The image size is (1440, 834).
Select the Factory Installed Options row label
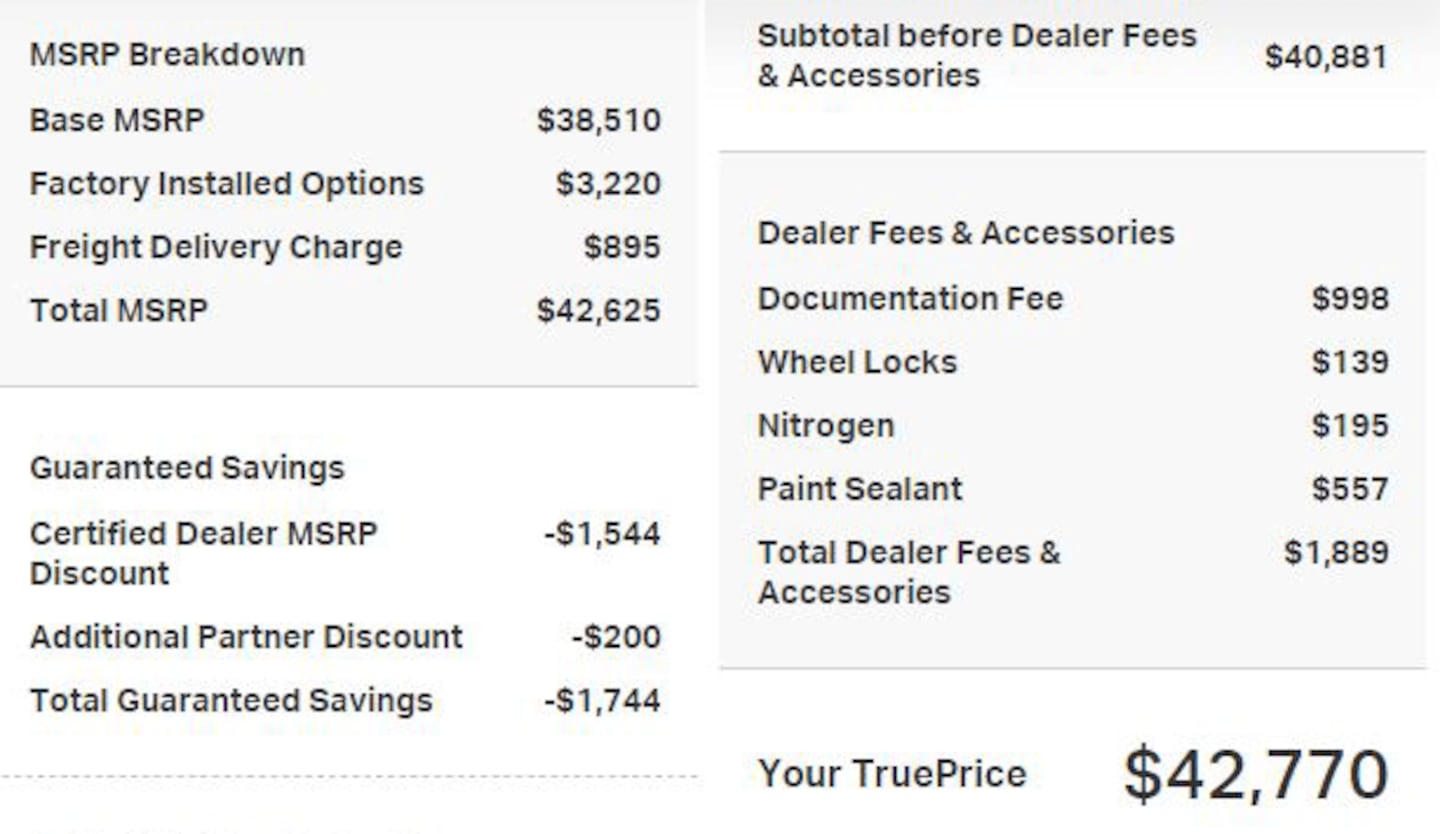click(x=227, y=184)
